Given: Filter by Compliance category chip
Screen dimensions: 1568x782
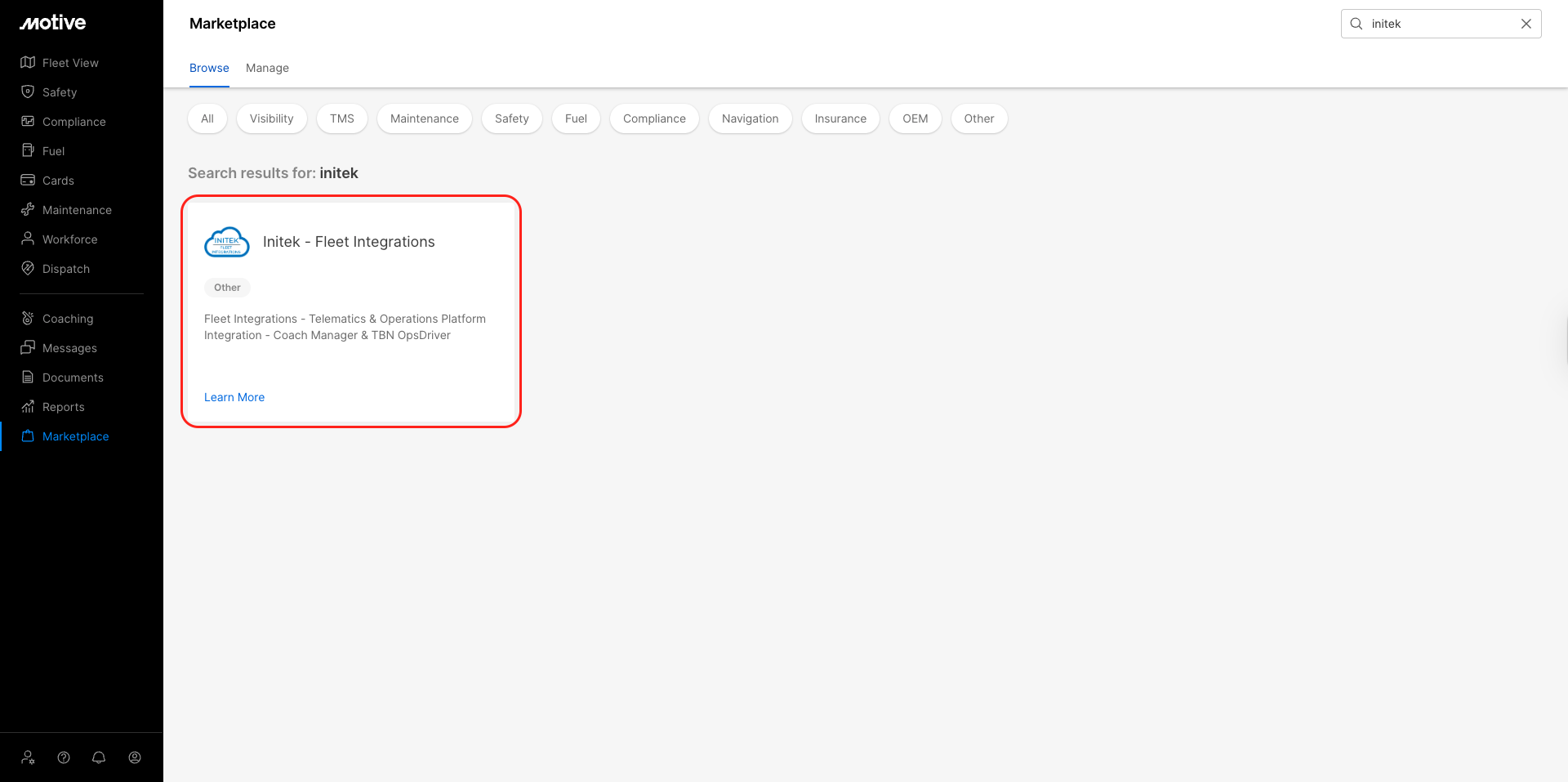Looking at the screenshot, I should [x=654, y=118].
